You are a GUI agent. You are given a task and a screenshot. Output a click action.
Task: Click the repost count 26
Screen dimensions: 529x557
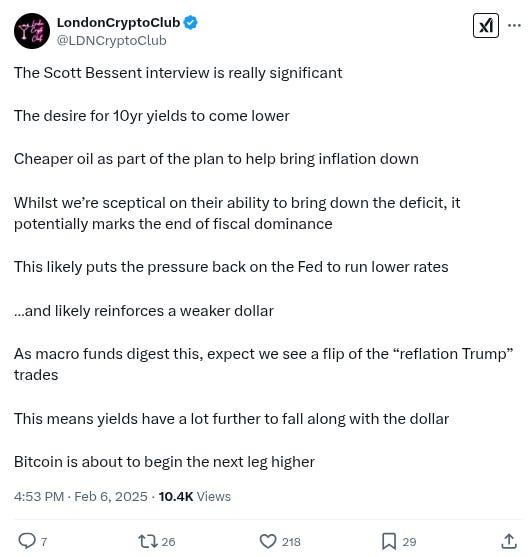(x=168, y=542)
